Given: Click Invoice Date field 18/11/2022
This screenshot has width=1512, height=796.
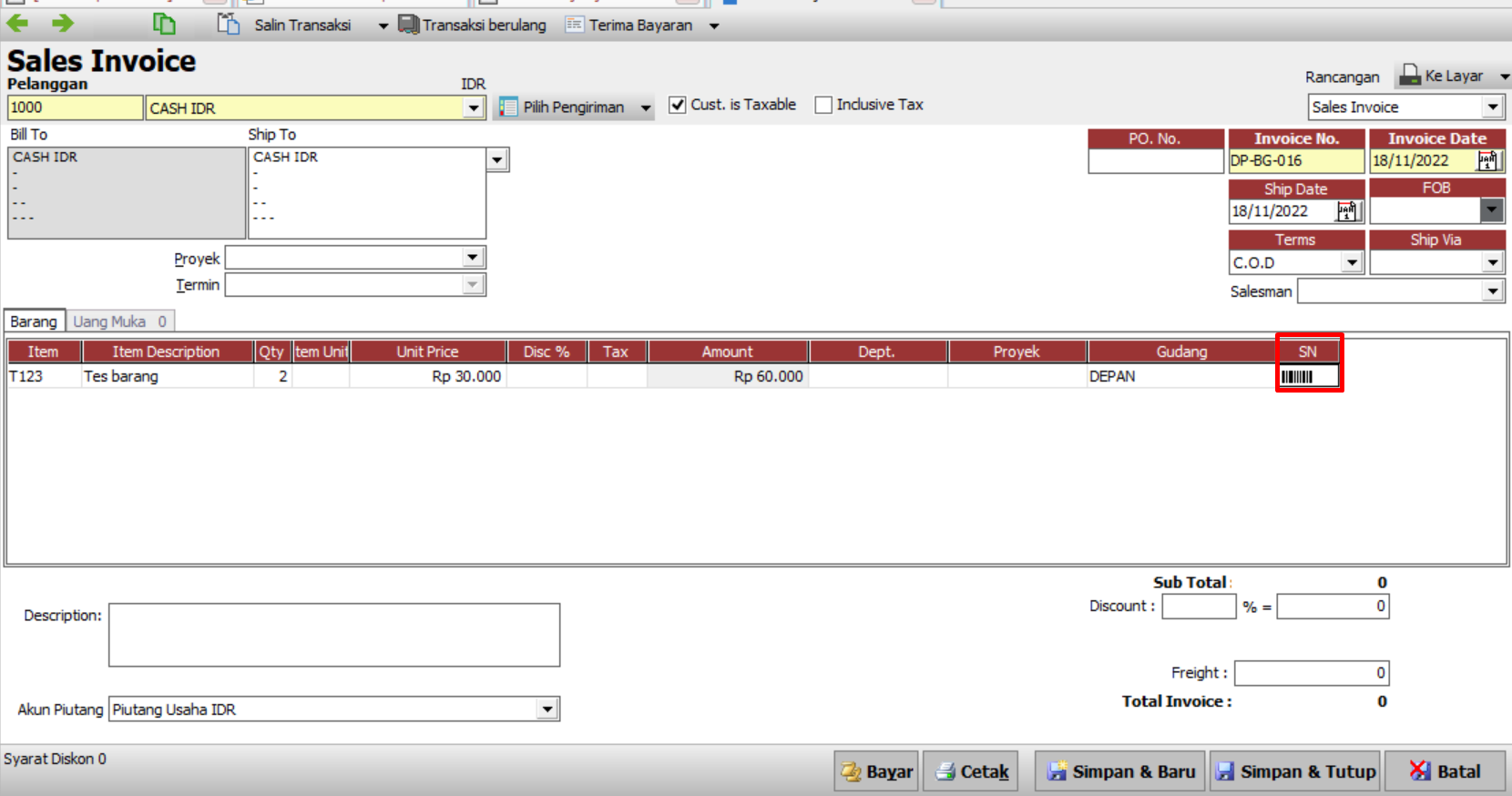Looking at the screenshot, I should pos(1423,161).
